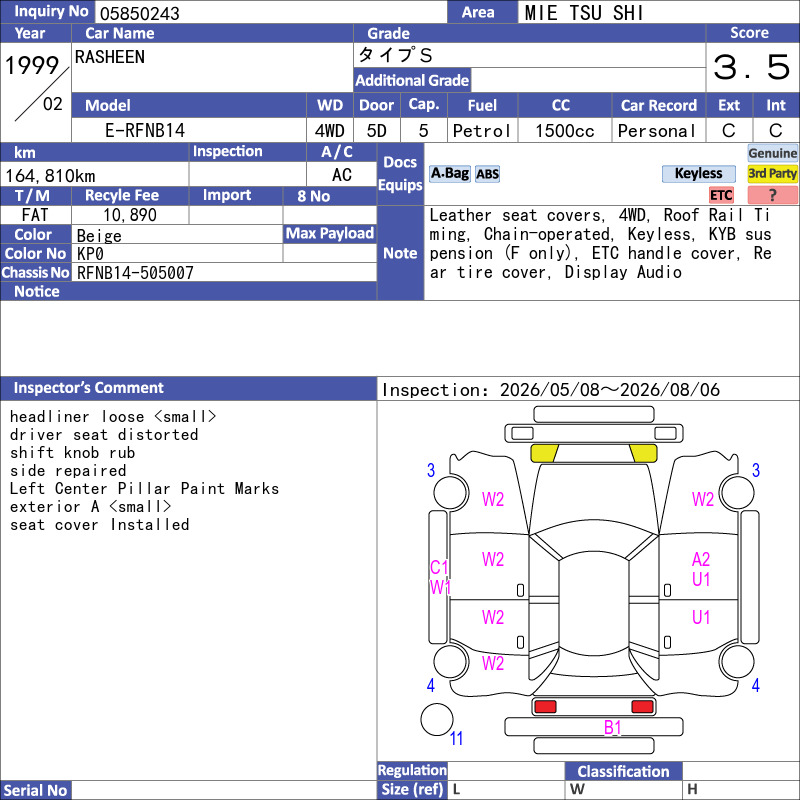Click the ABS equipment badge
Screen dimensions: 800x800
click(487, 174)
